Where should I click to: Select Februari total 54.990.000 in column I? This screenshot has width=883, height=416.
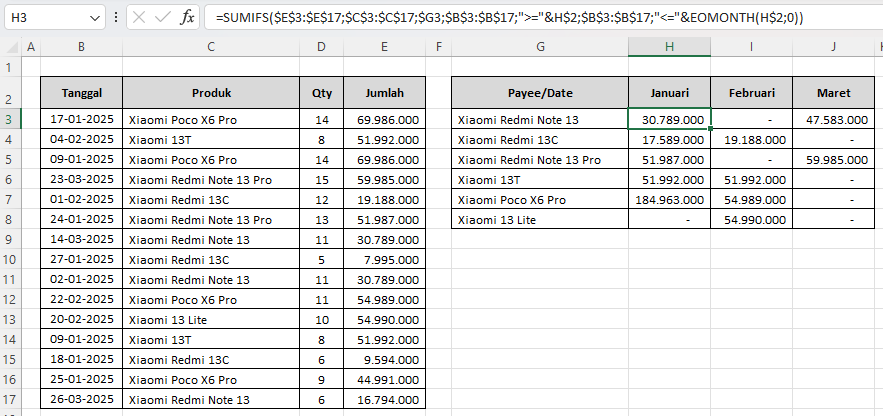click(751, 220)
